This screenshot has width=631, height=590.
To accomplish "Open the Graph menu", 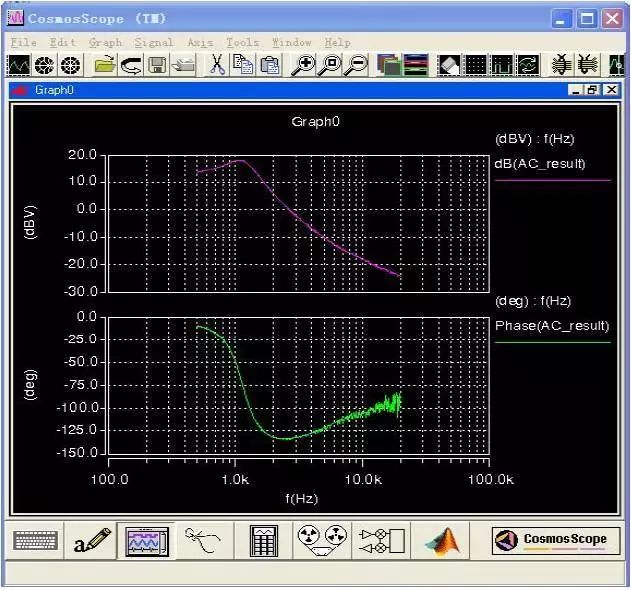I will [x=105, y=42].
